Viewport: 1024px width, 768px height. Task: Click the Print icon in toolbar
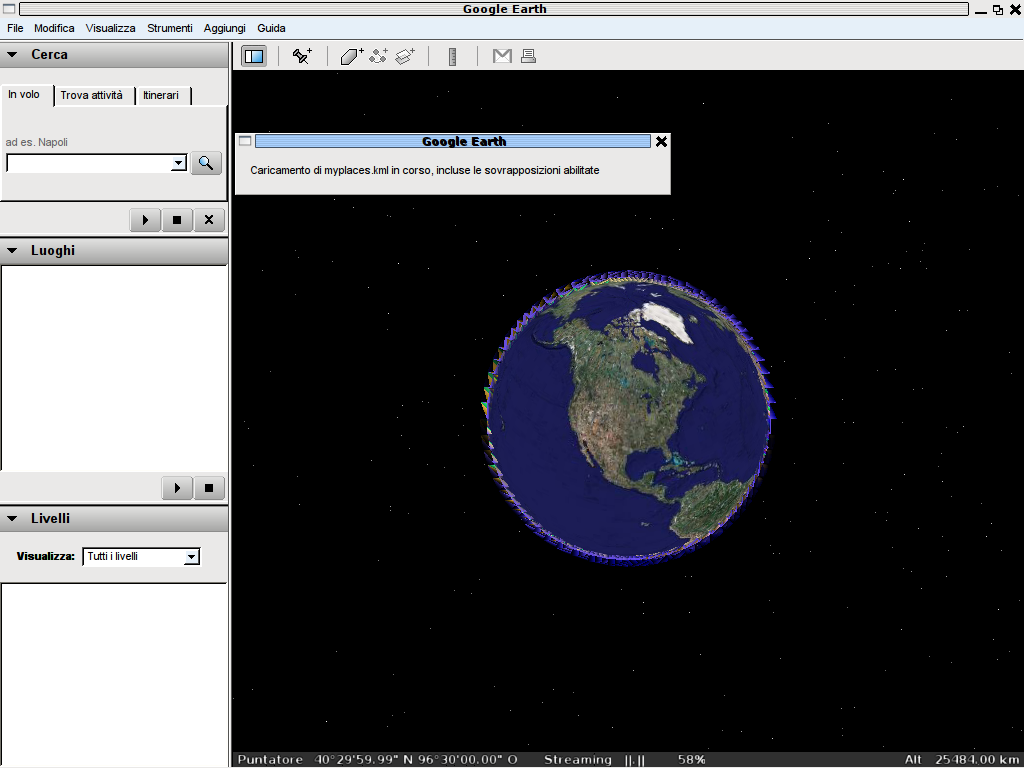(x=528, y=56)
